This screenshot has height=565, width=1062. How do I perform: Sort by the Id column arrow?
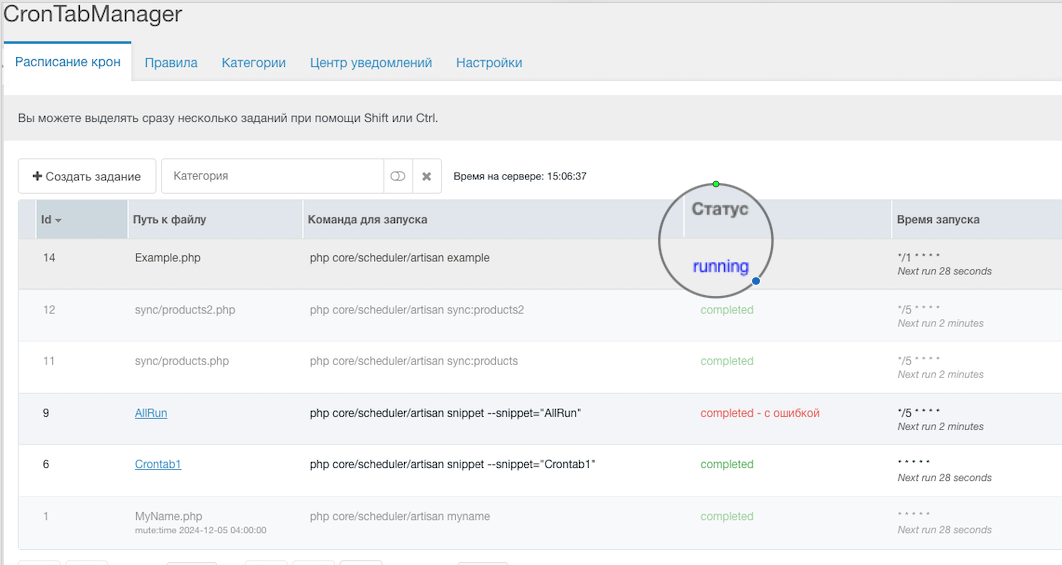coord(58,220)
